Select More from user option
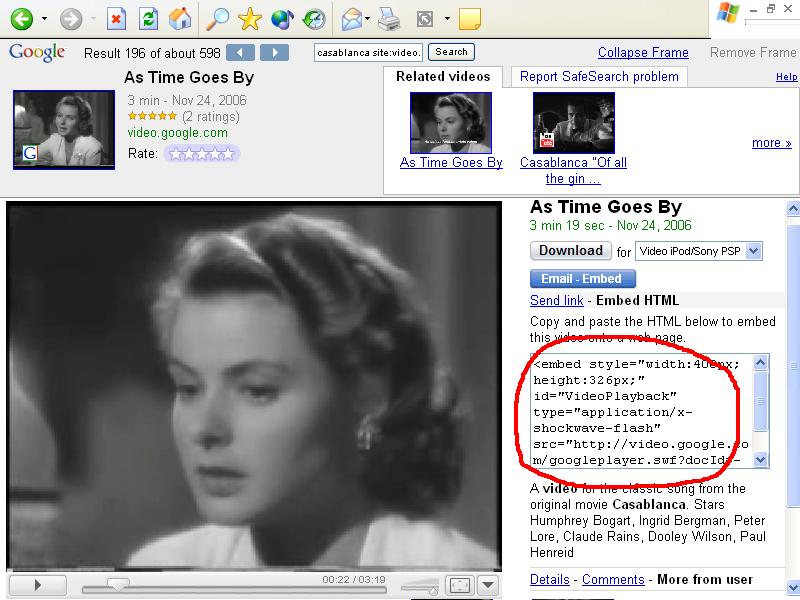 [705, 580]
